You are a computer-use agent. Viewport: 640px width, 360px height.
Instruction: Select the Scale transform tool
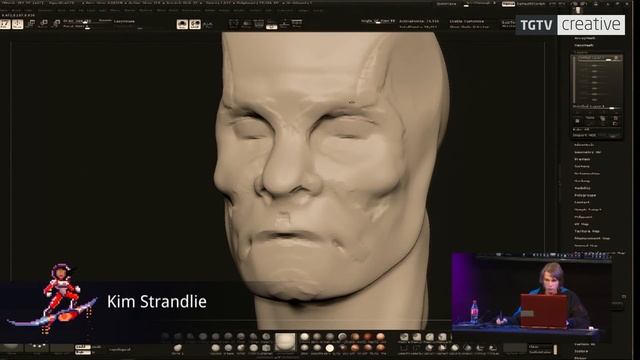(44, 24)
